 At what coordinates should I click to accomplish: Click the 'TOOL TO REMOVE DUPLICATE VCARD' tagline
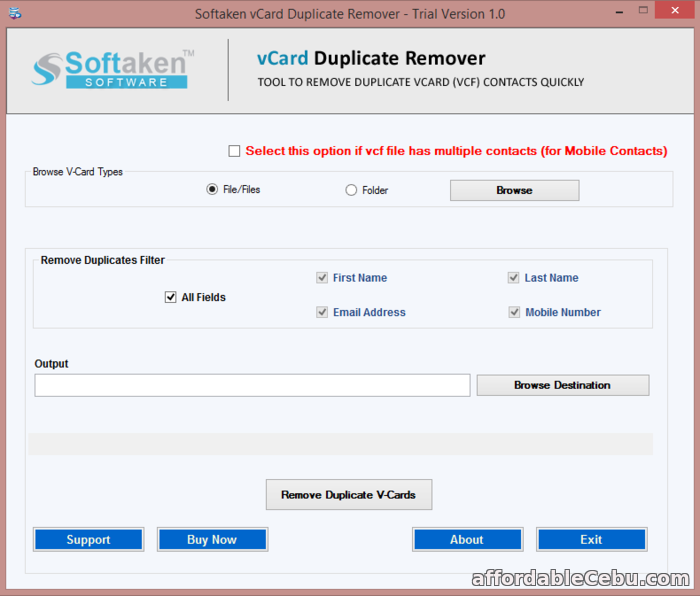pos(421,82)
